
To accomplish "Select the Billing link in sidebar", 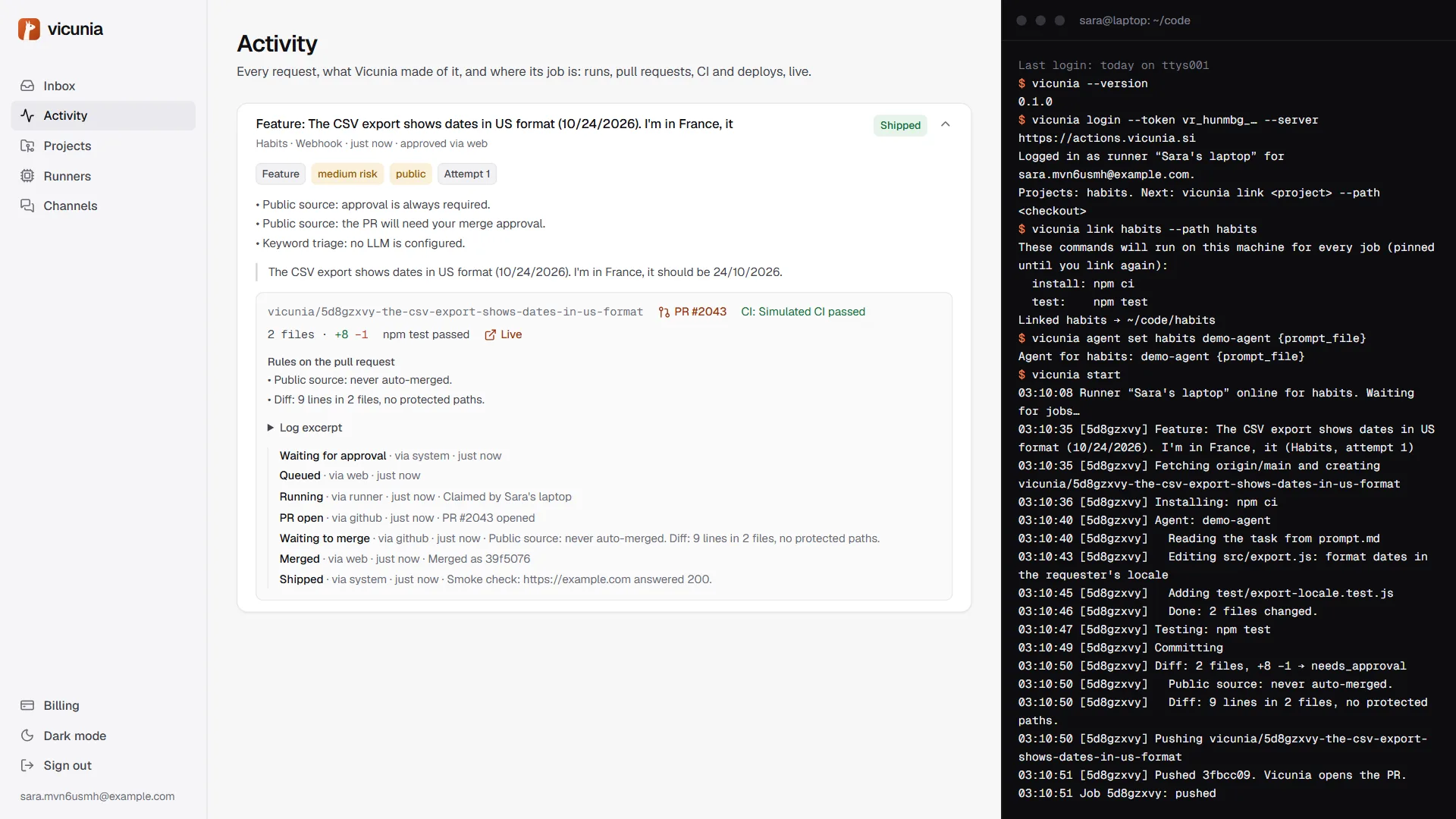I will pyautogui.click(x=103, y=705).
